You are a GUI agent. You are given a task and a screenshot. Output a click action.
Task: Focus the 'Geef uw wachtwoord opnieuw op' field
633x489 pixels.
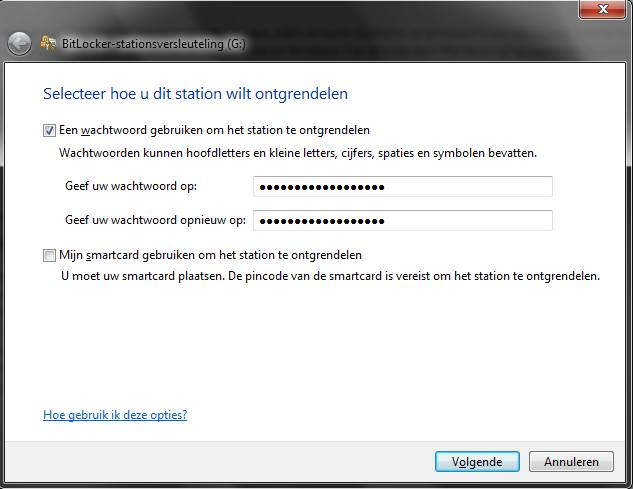(402, 220)
